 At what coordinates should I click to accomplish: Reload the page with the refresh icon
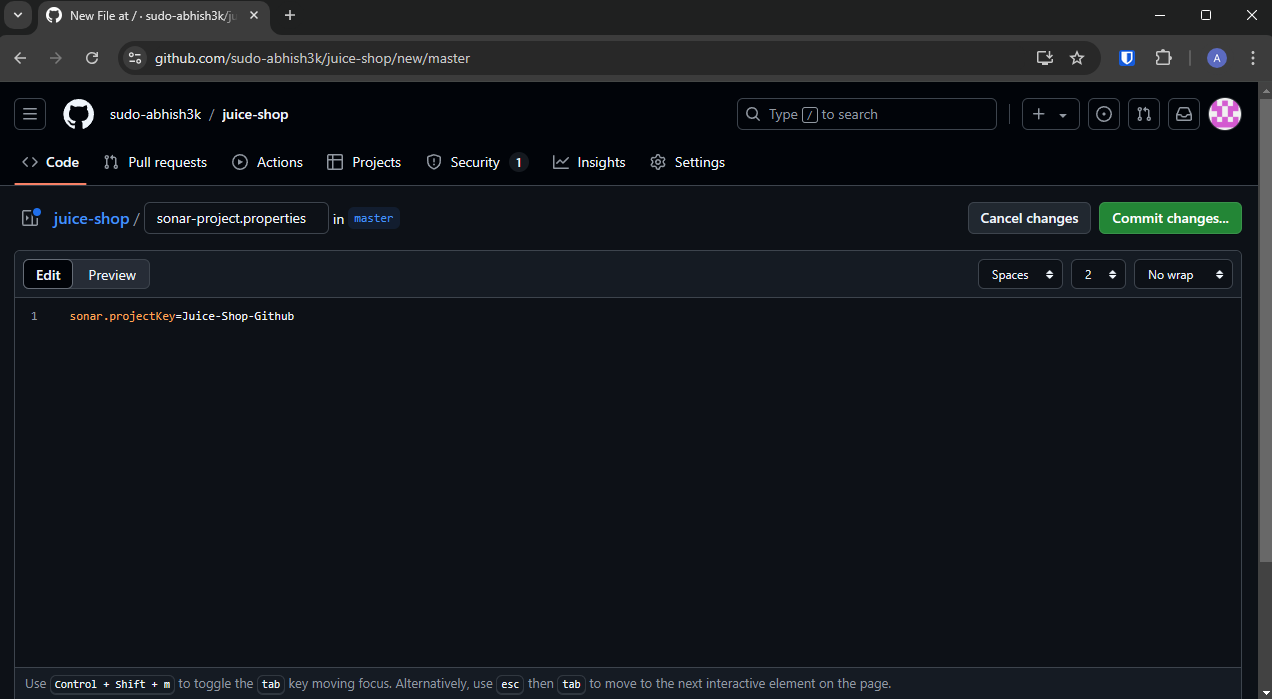click(92, 58)
